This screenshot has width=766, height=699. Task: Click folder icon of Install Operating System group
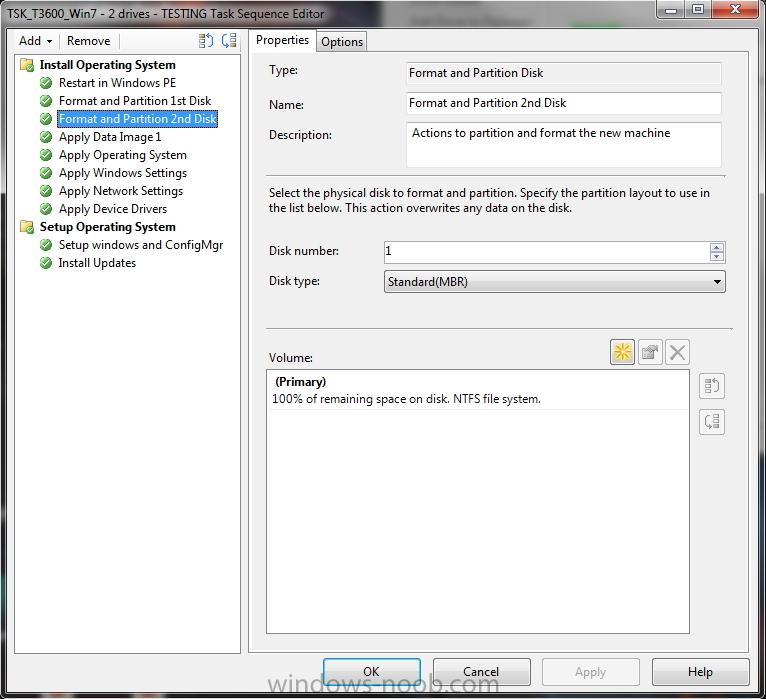click(27, 65)
